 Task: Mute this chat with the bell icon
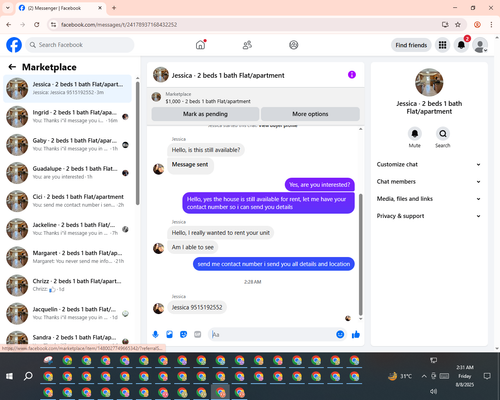coord(415,134)
